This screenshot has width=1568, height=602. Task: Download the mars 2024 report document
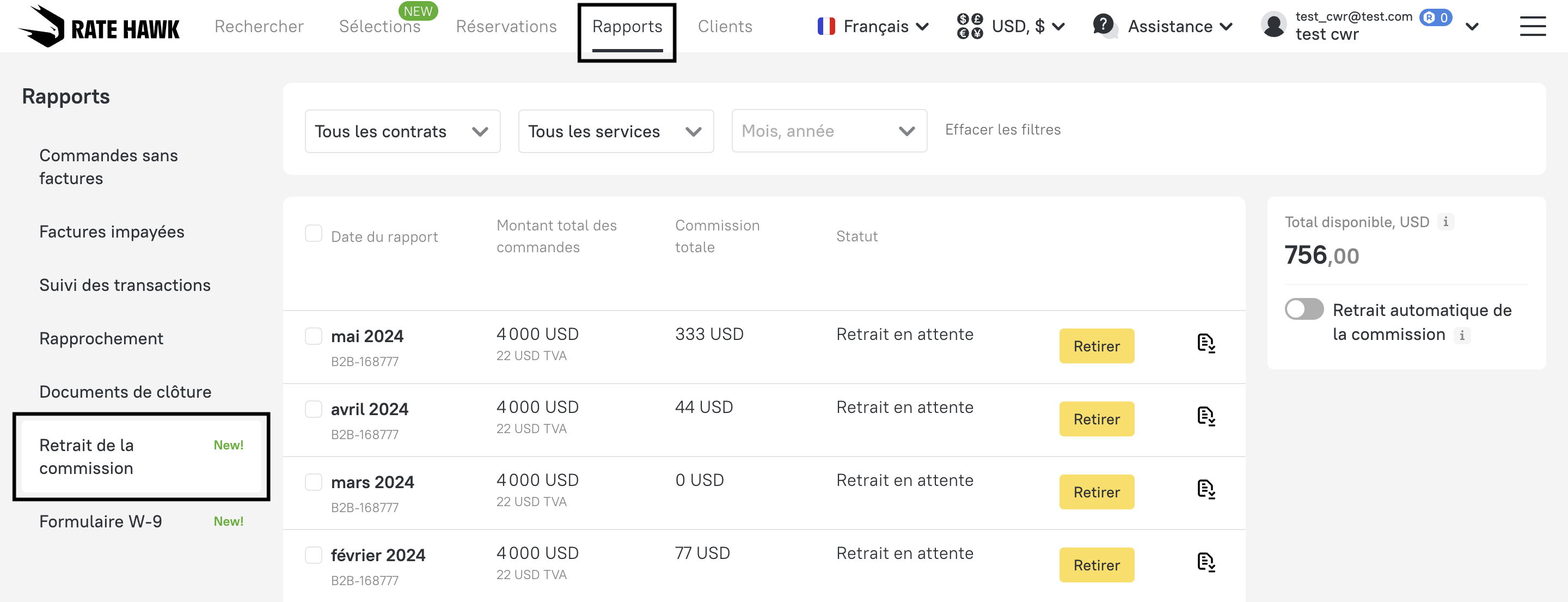1206,490
